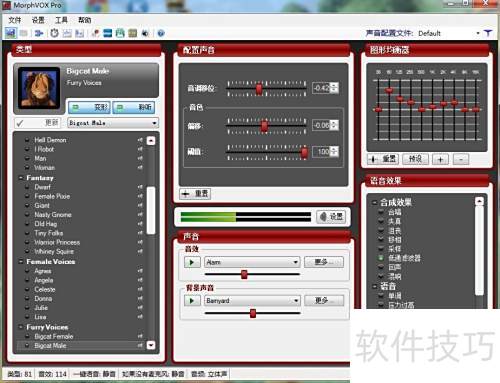Click the green printer-like toolbar icon
Screen dimensions: 500x383
coord(120,33)
